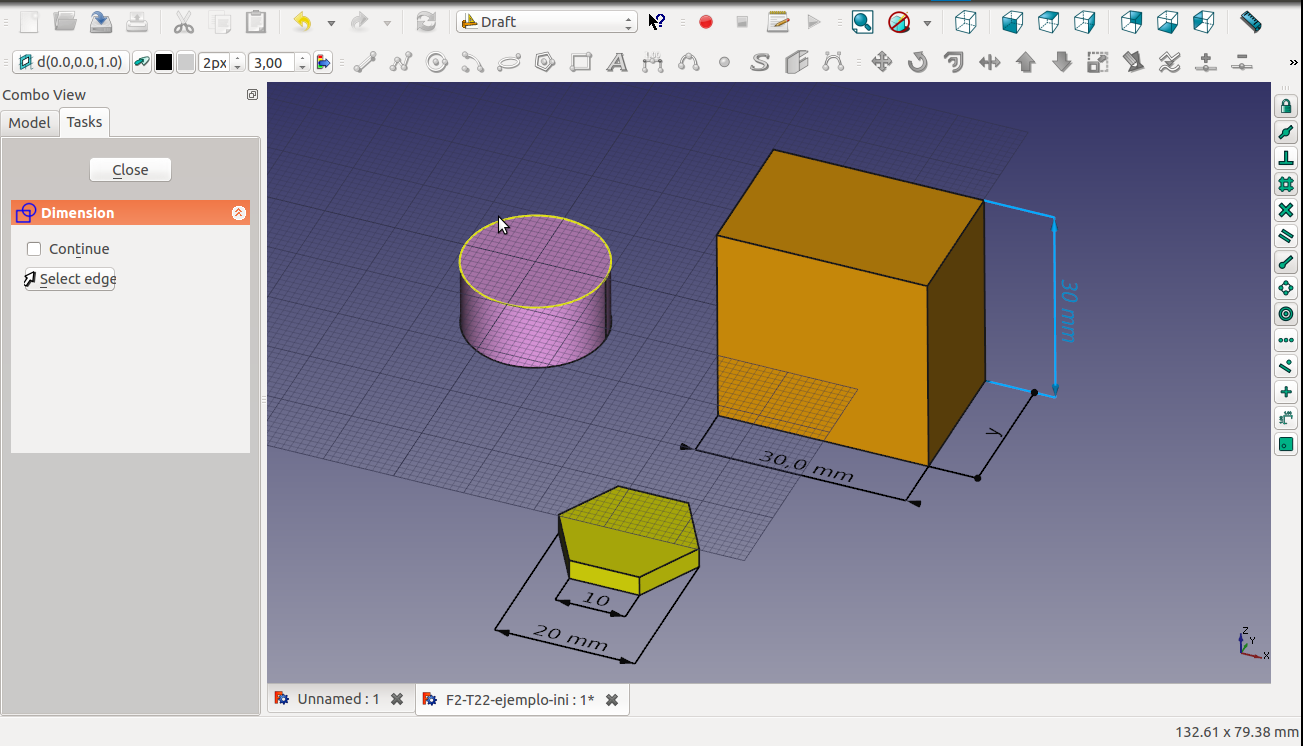The height and width of the screenshot is (746, 1303).
Task: Pick the Draft Rectangle tool
Action: coord(581,63)
